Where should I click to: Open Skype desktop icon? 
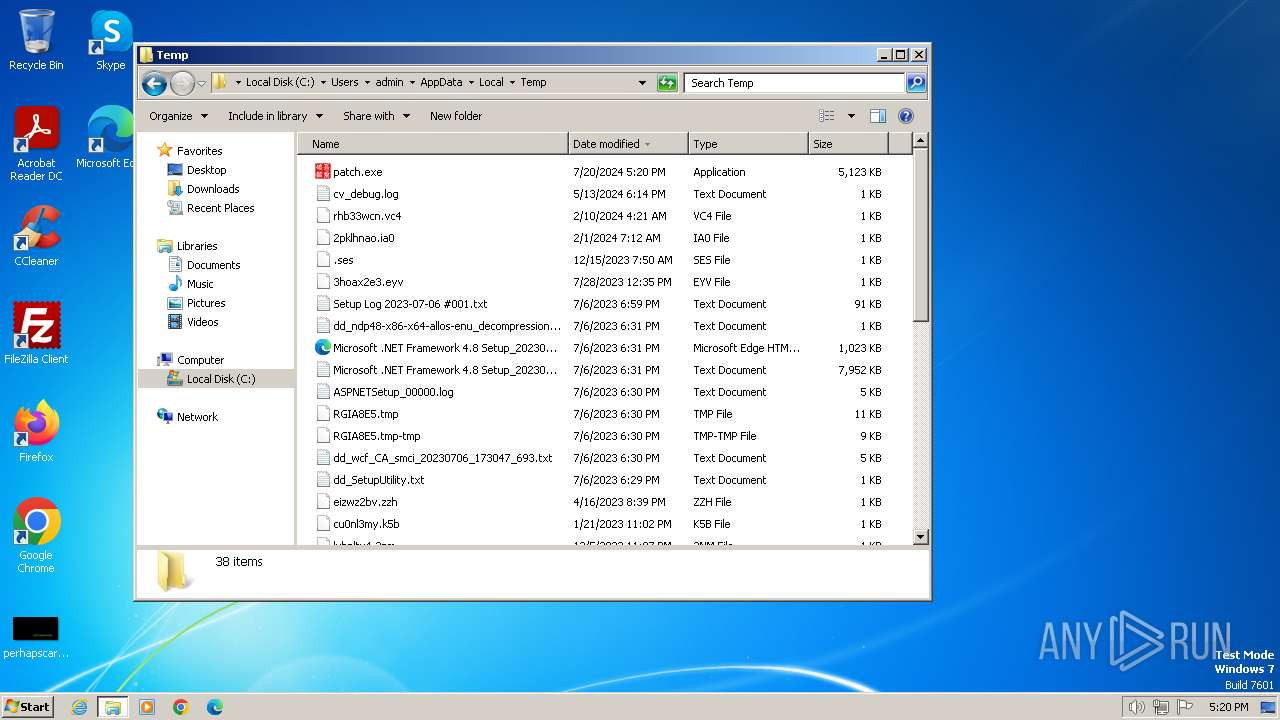pyautogui.click(x=110, y=40)
